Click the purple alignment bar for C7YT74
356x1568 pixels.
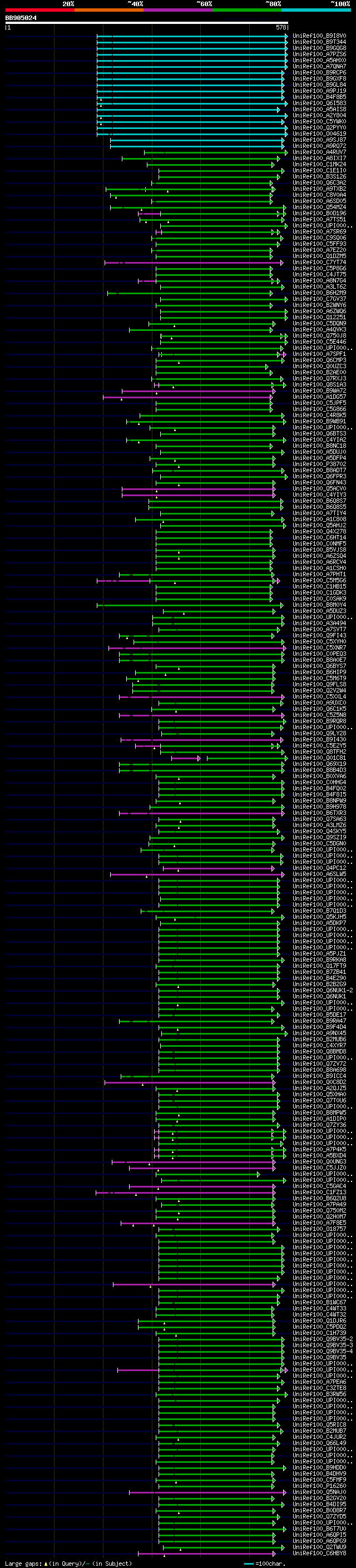pyautogui.click(x=194, y=263)
